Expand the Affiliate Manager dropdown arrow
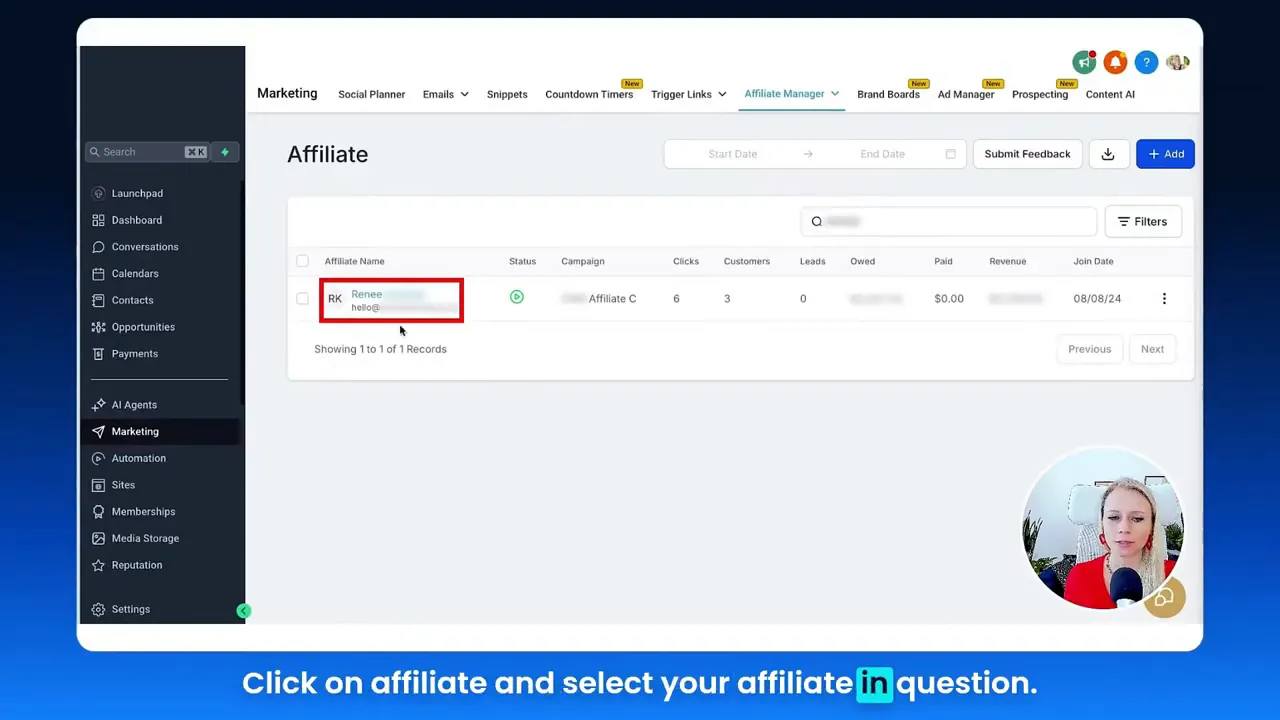Screen dimensions: 1280x720 coord(835,94)
